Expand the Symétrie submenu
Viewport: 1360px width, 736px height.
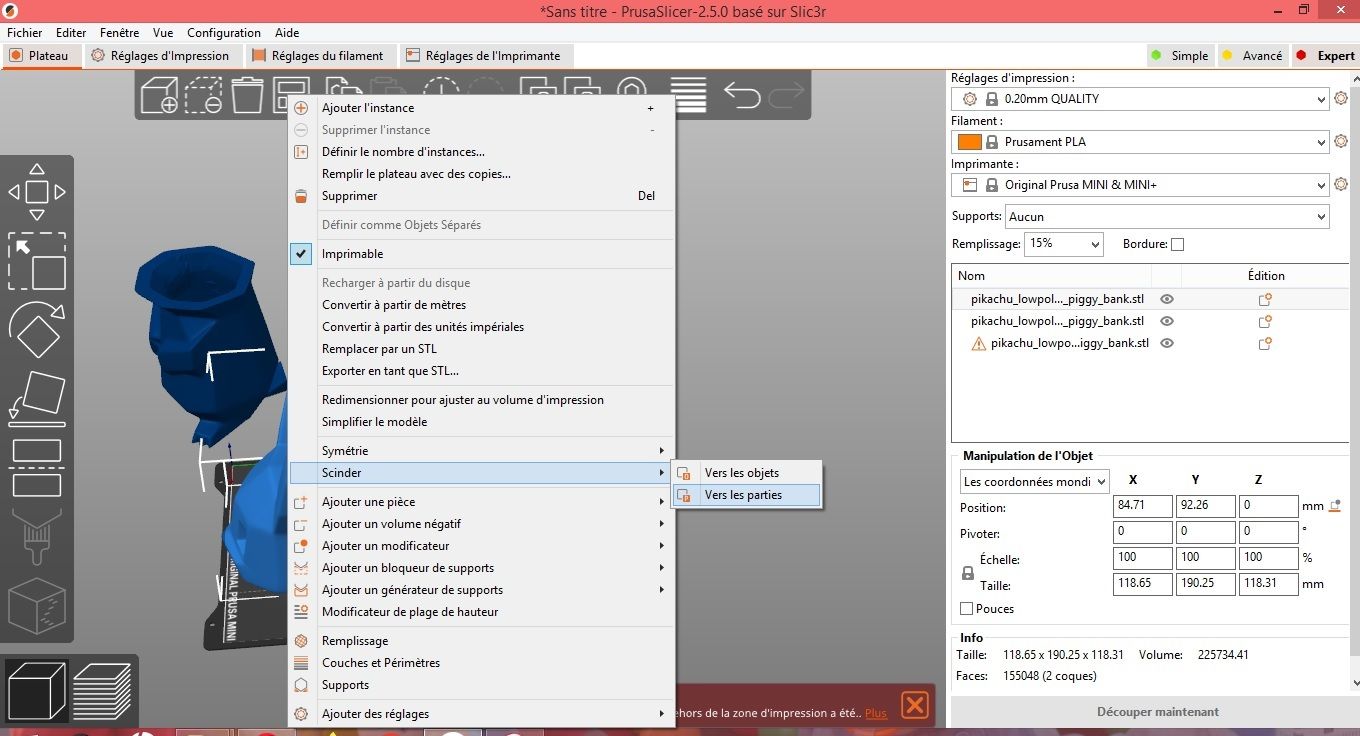(x=482, y=451)
